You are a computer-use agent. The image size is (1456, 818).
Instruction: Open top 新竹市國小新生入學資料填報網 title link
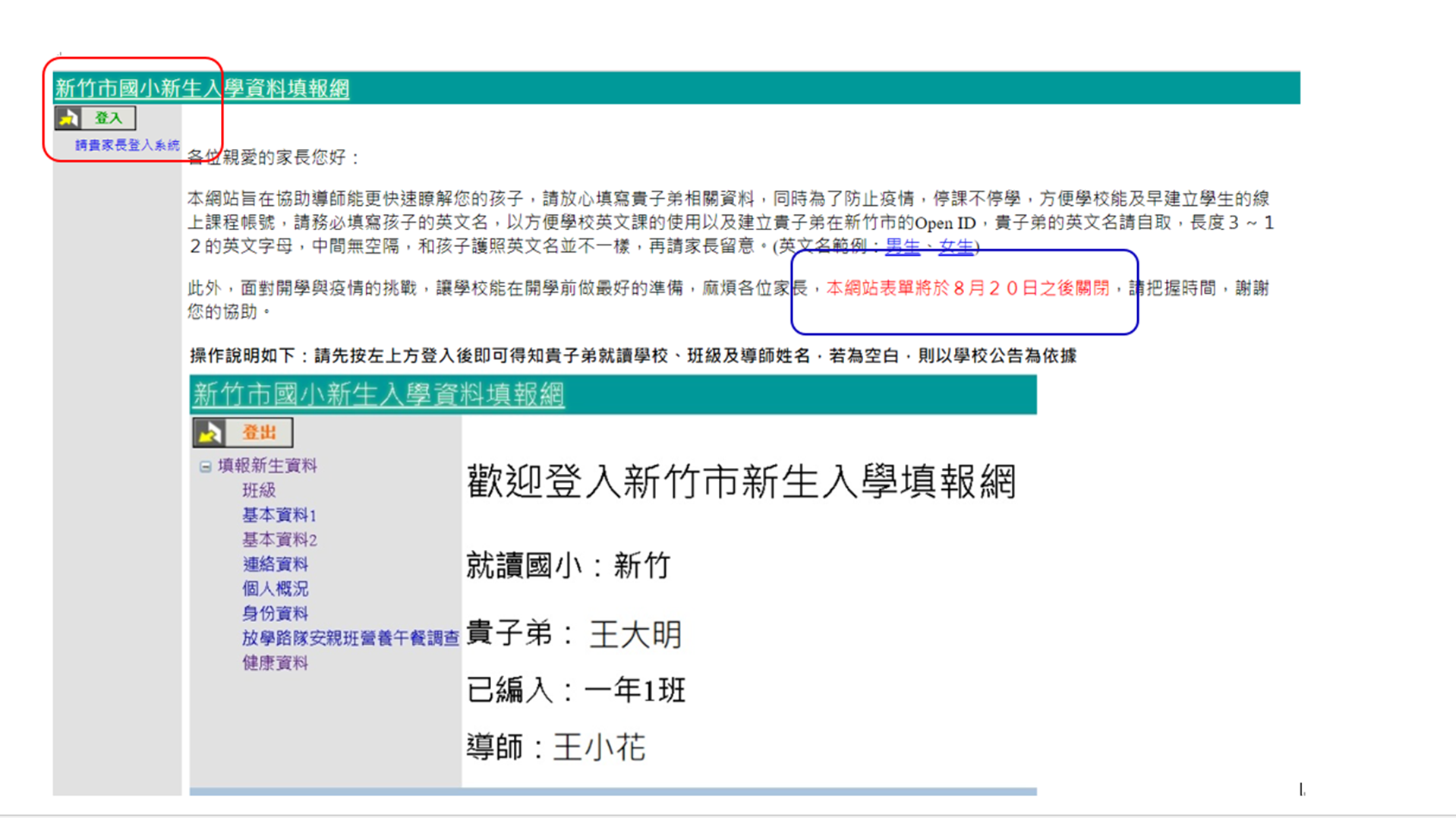(x=202, y=88)
